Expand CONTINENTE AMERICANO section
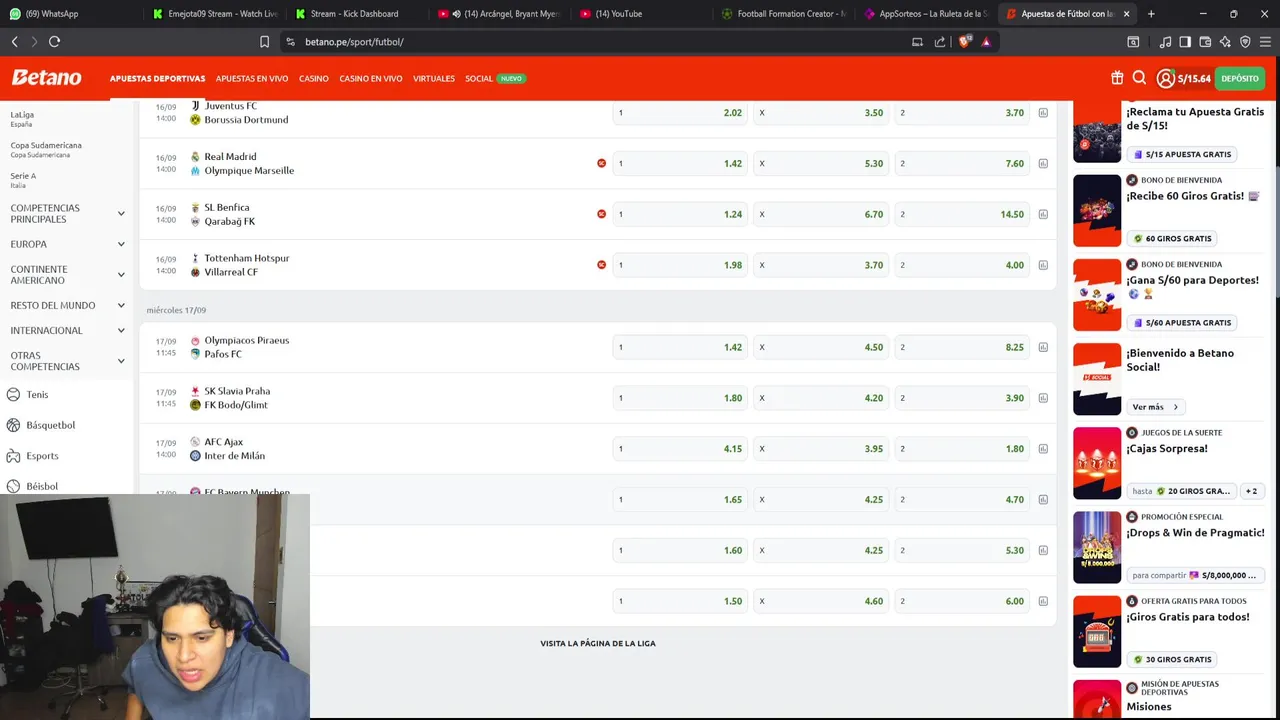The height and width of the screenshot is (720, 1280). (67, 275)
